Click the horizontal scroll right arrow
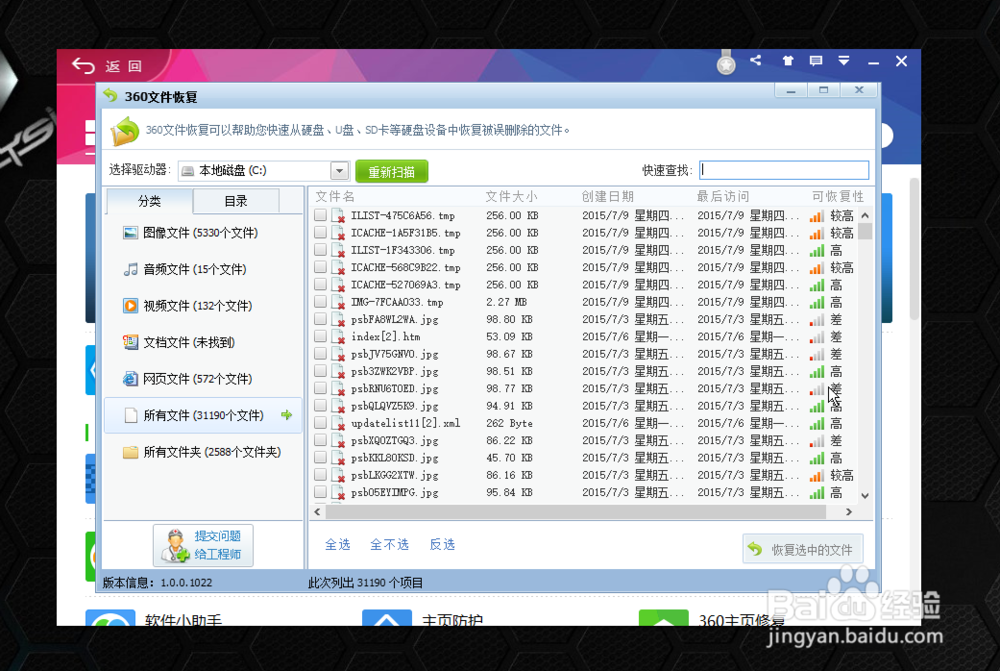 click(x=848, y=512)
